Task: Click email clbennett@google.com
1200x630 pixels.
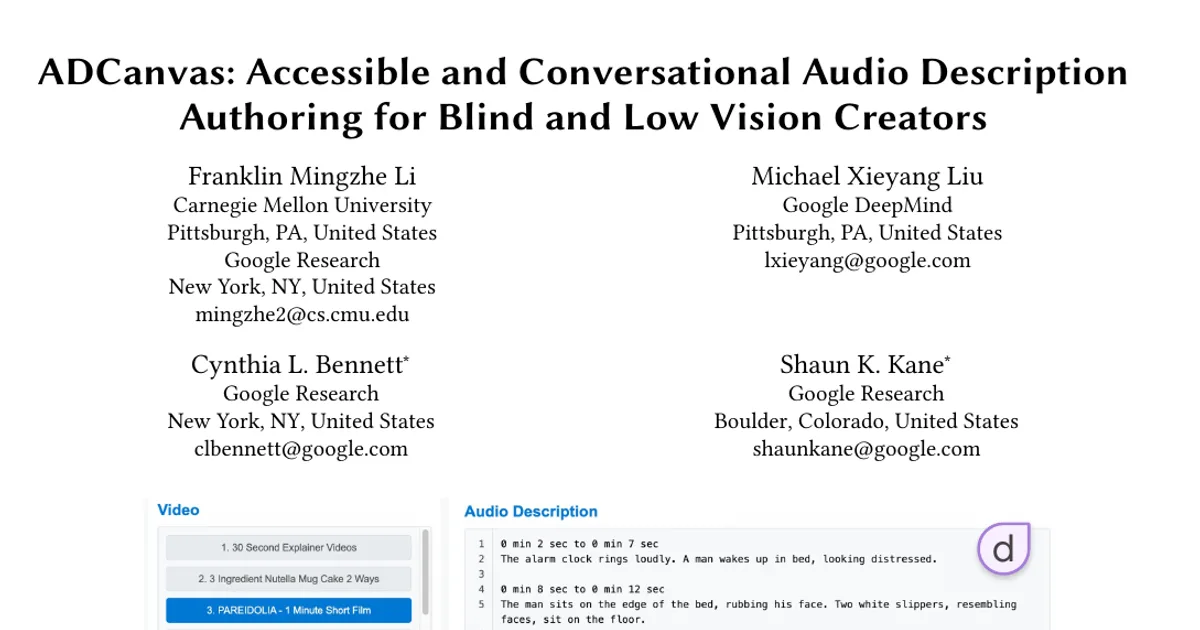Action: (301, 448)
